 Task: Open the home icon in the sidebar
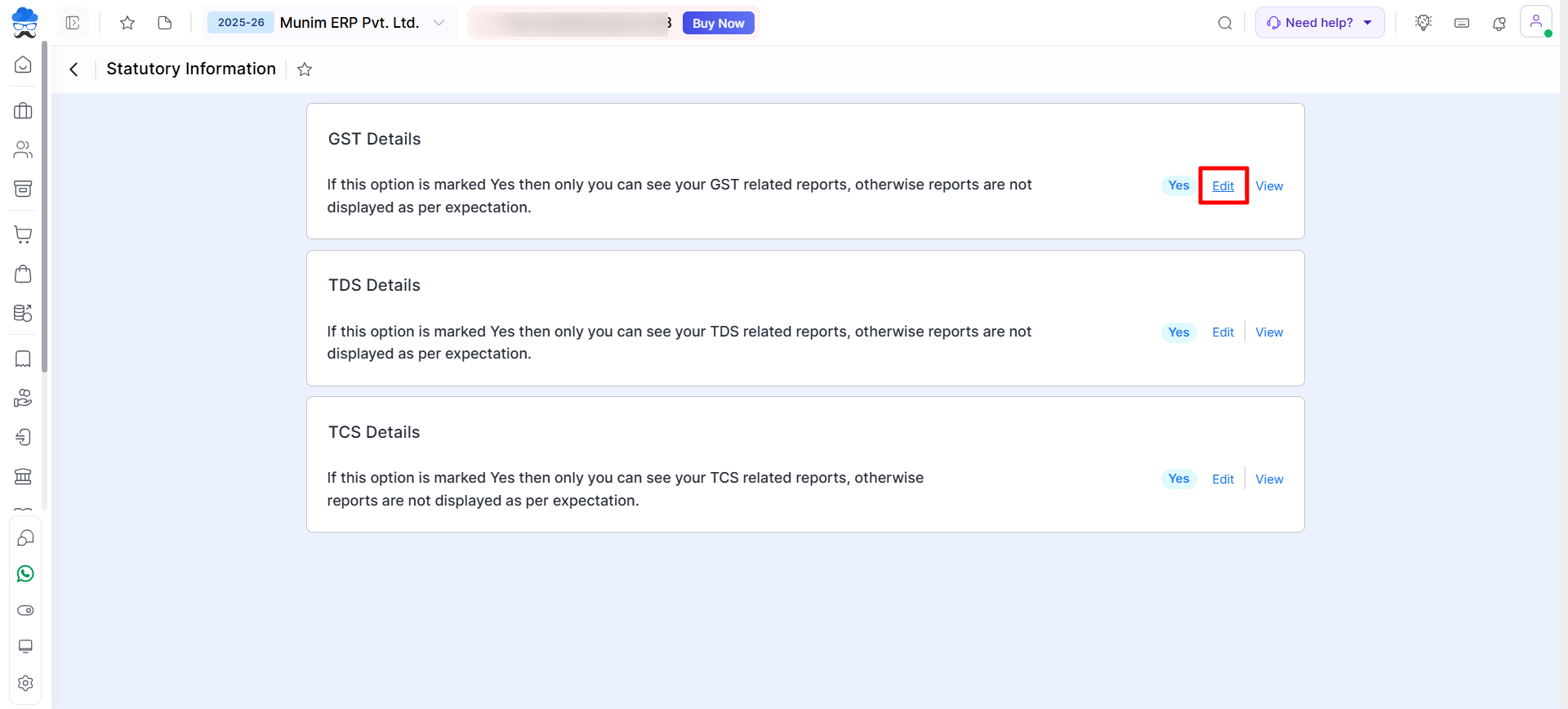point(24,65)
